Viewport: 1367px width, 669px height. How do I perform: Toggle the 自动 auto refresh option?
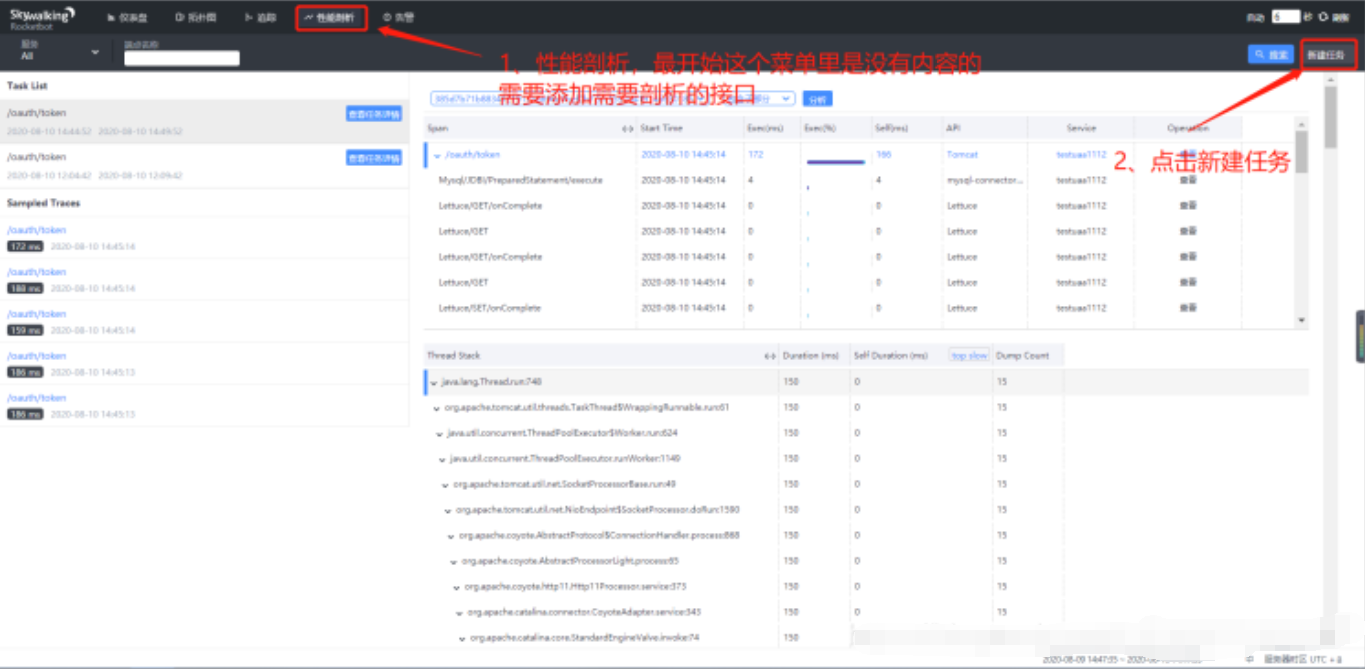tap(1255, 17)
